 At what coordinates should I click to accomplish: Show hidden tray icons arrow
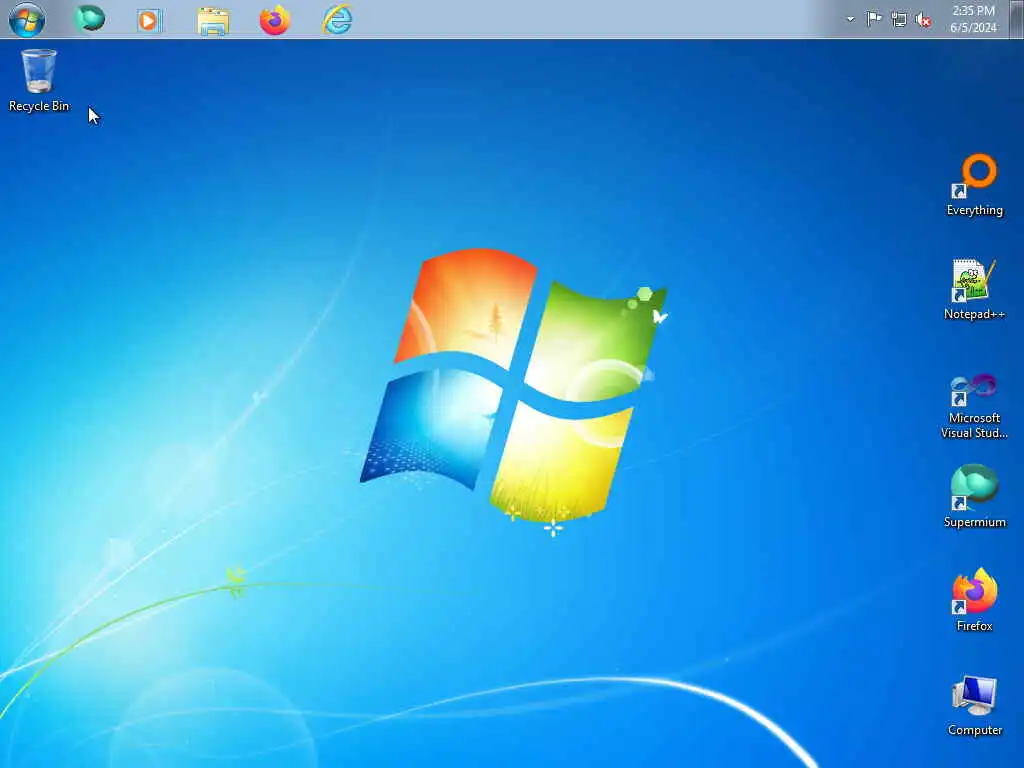point(850,19)
